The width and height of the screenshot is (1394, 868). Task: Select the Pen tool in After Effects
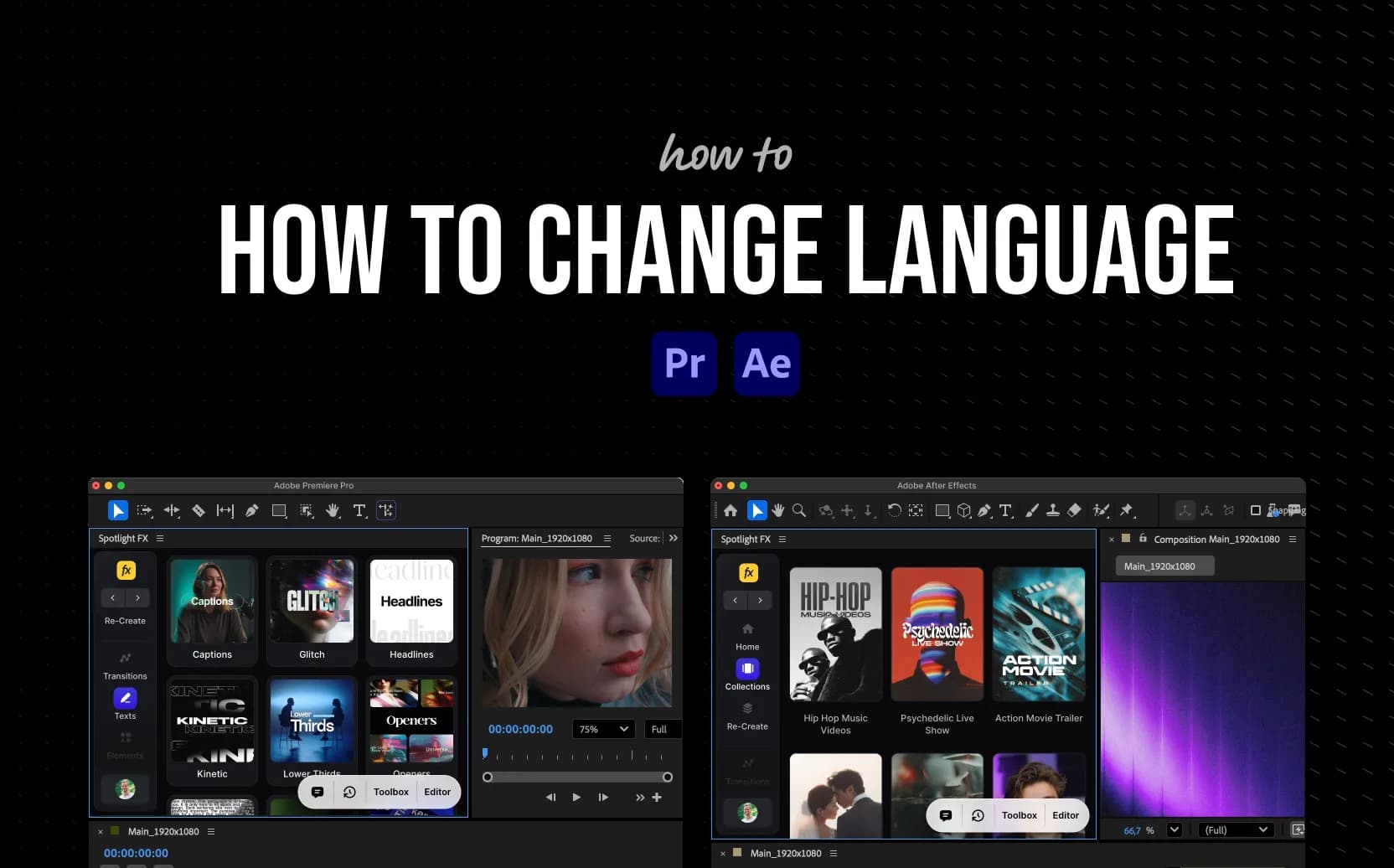click(x=984, y=510)
